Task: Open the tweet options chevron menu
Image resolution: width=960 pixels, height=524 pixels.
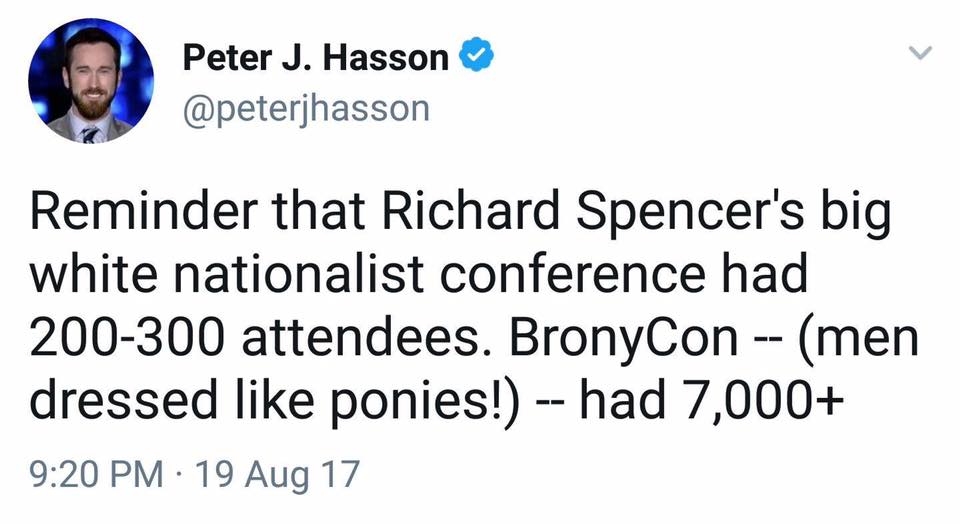Action: (919, 53)
